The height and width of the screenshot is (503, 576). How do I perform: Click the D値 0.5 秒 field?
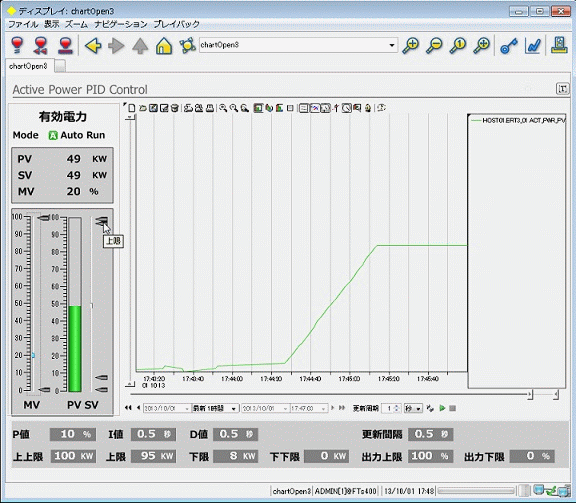click(x=235, y=434)
